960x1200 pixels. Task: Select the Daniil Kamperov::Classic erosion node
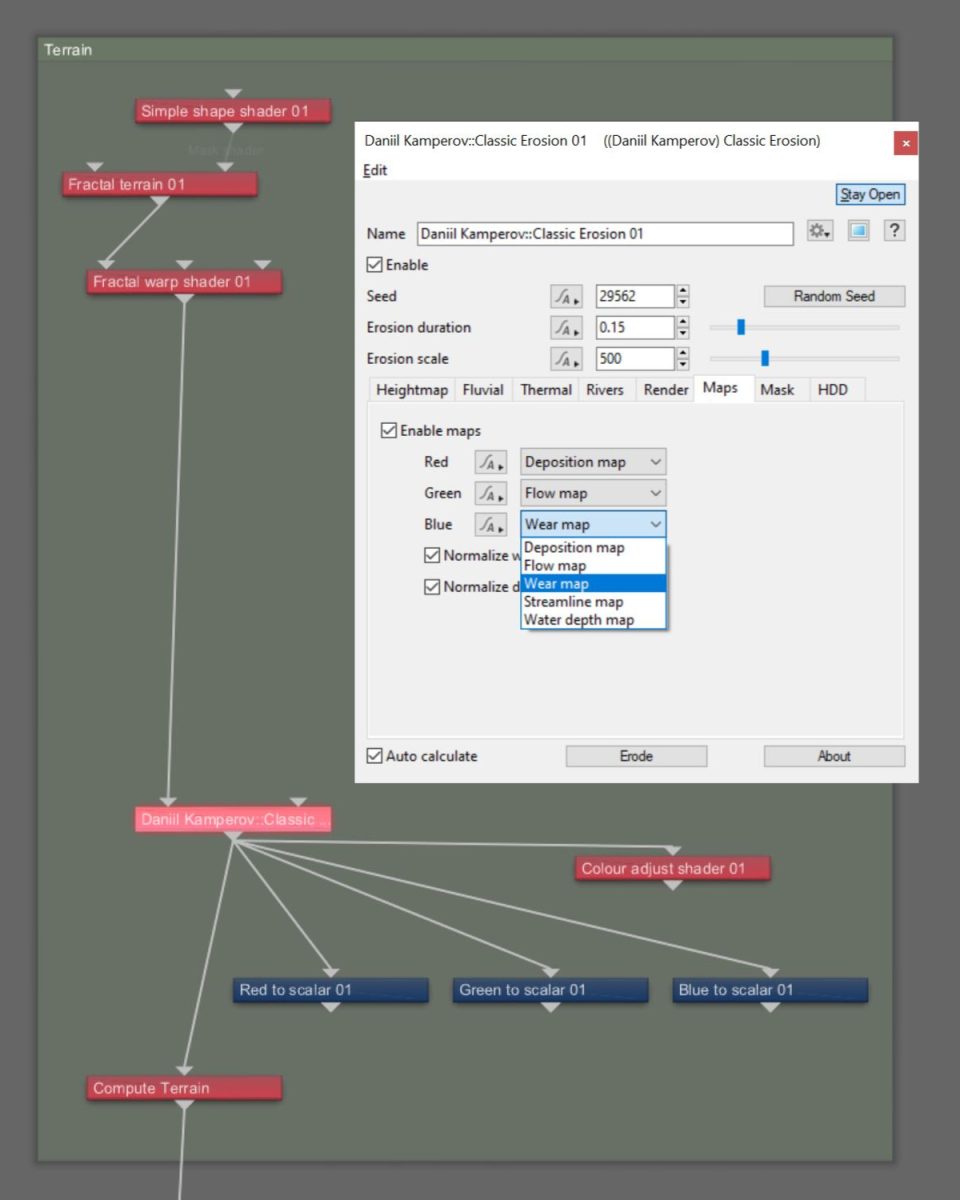[x=233, y=820]
